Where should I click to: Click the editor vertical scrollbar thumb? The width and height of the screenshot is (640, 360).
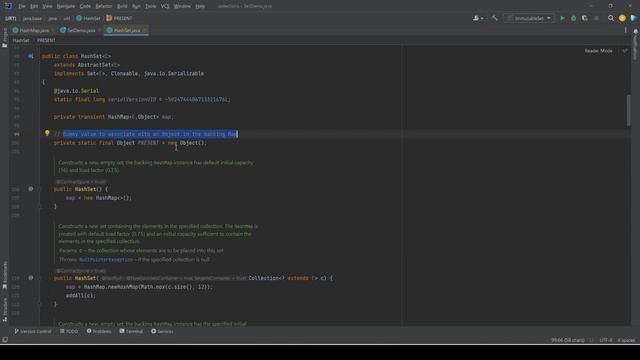(x=629, y=110)
